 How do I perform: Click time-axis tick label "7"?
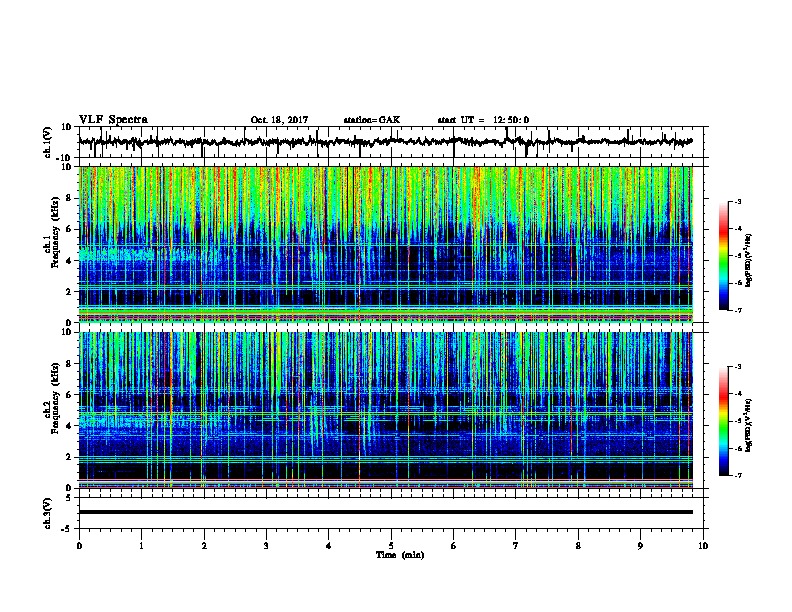click(516, 546)
